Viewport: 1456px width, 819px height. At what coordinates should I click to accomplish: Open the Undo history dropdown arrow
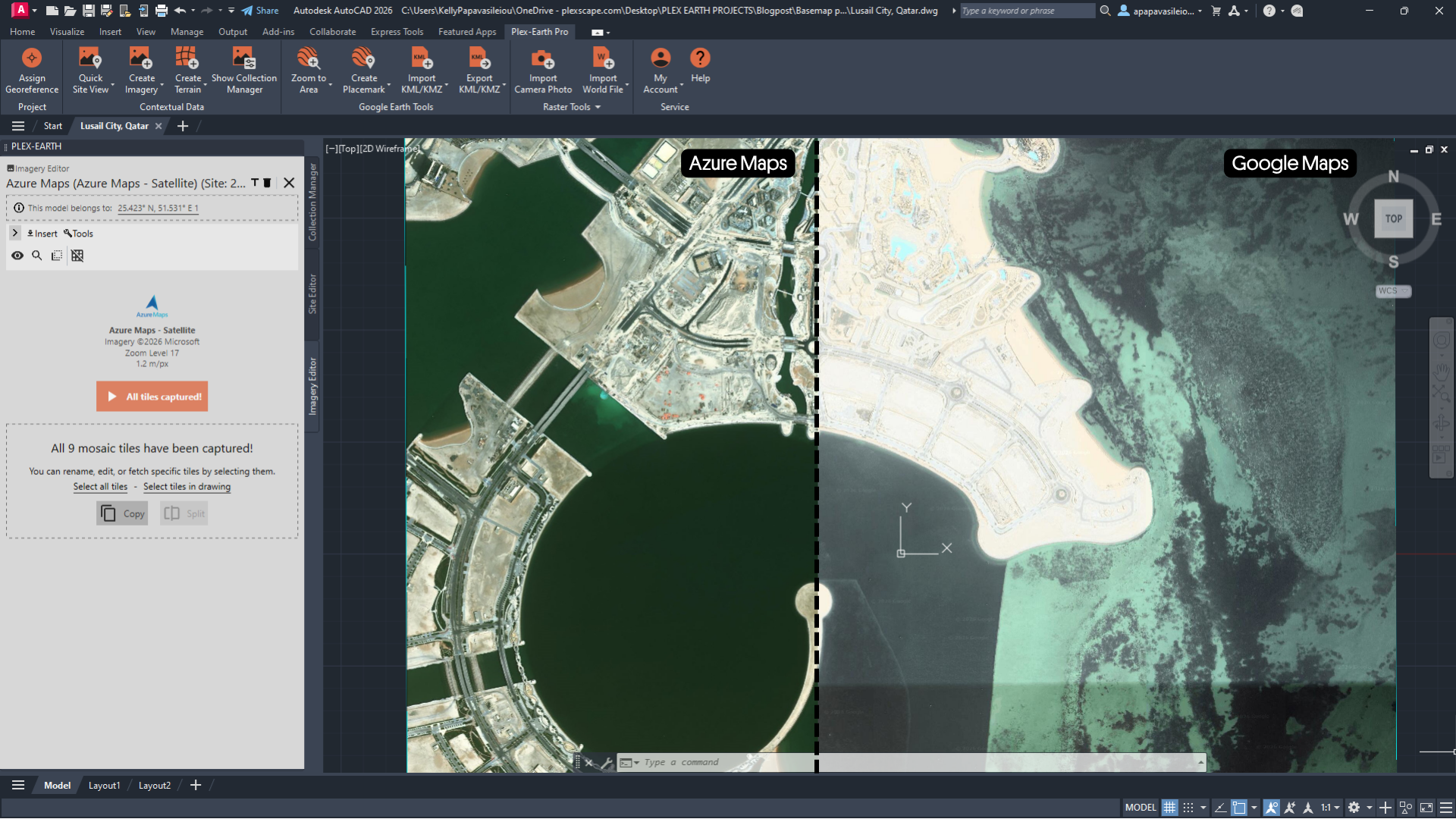193,11
